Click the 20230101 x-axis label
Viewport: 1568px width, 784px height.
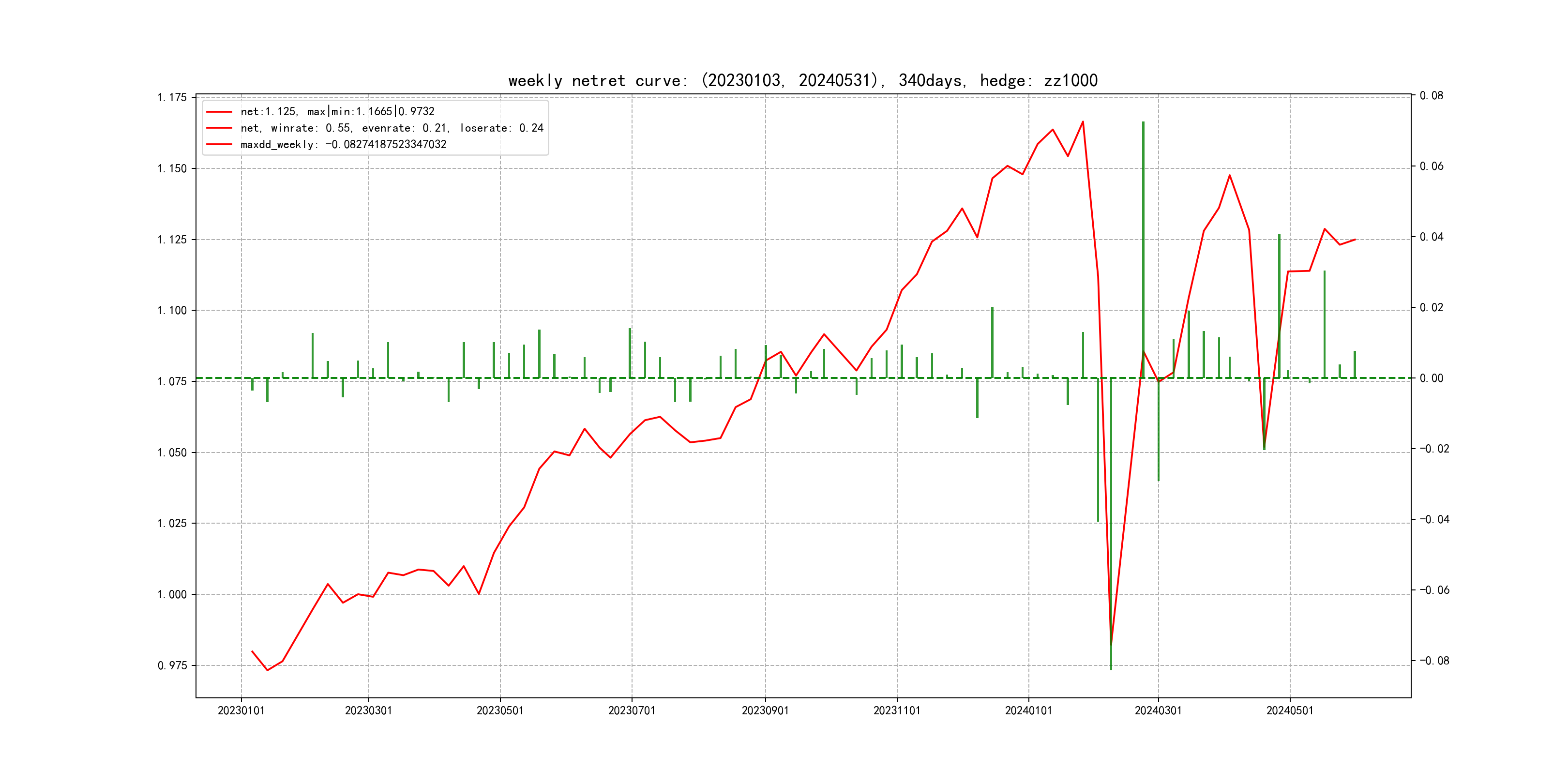click(241, 710)
